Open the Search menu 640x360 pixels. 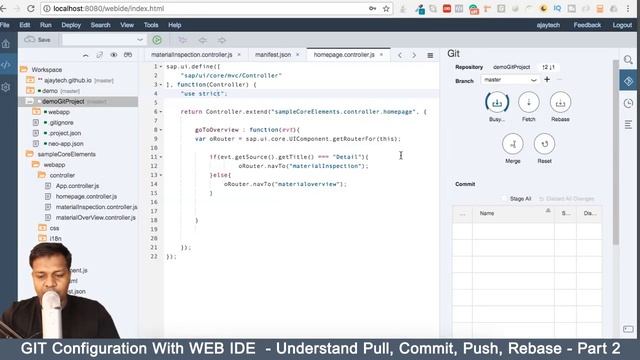click(100, 25)
